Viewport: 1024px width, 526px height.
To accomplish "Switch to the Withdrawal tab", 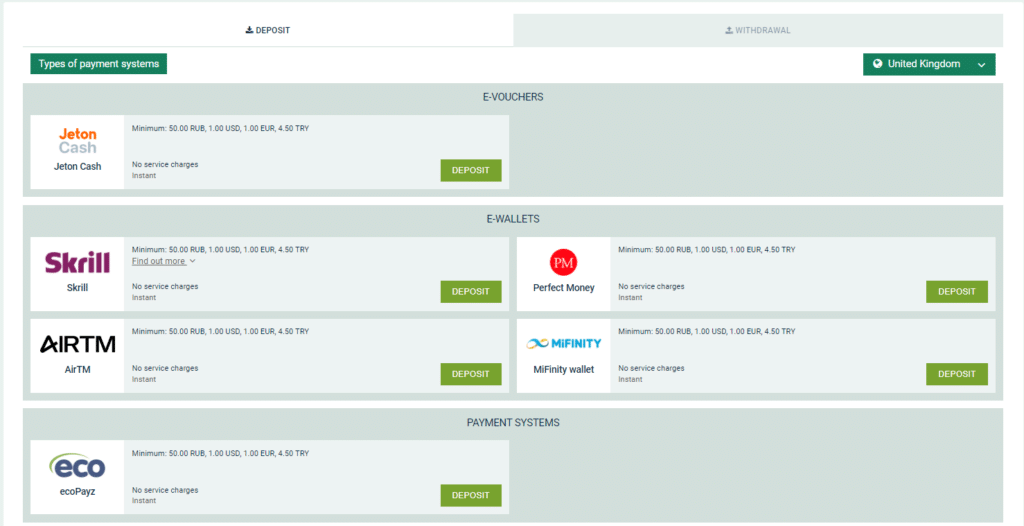I will (758, 30).
